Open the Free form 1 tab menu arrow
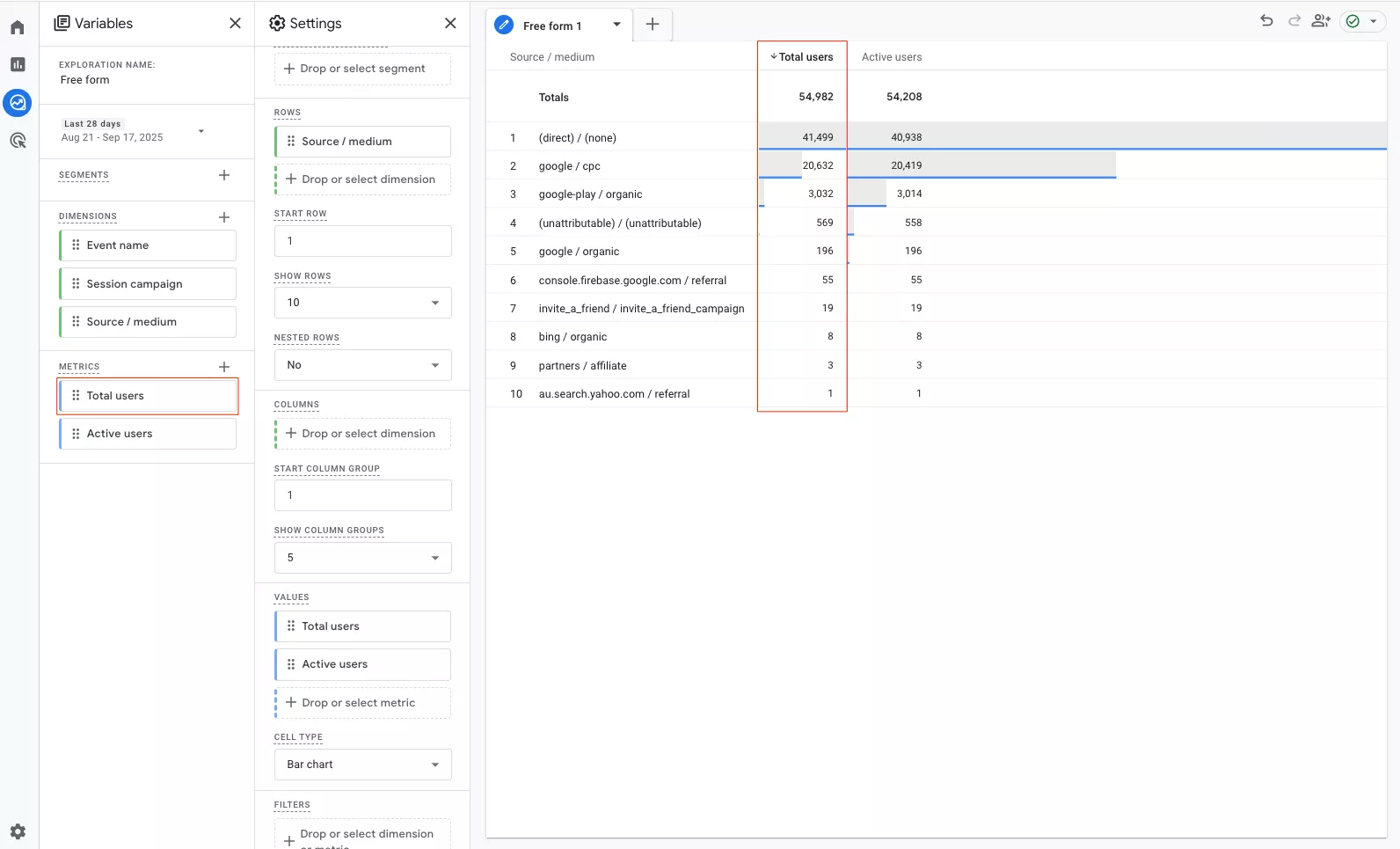This screenshot has height=849, width=1400. [x=616, y=25]
